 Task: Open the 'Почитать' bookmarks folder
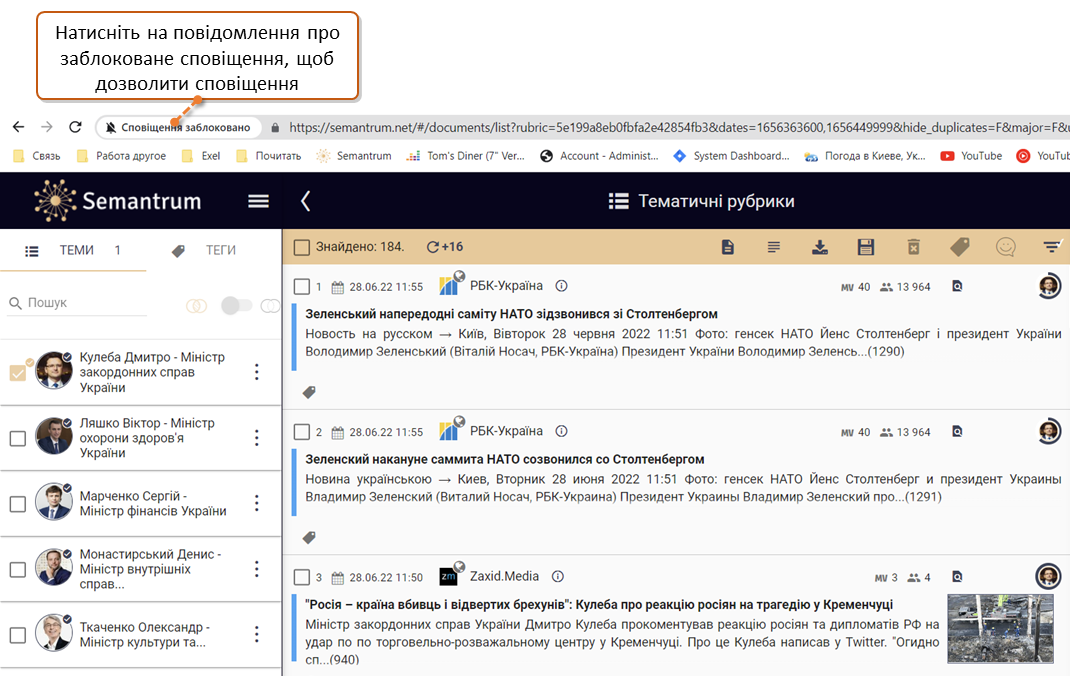click(269, 156)
